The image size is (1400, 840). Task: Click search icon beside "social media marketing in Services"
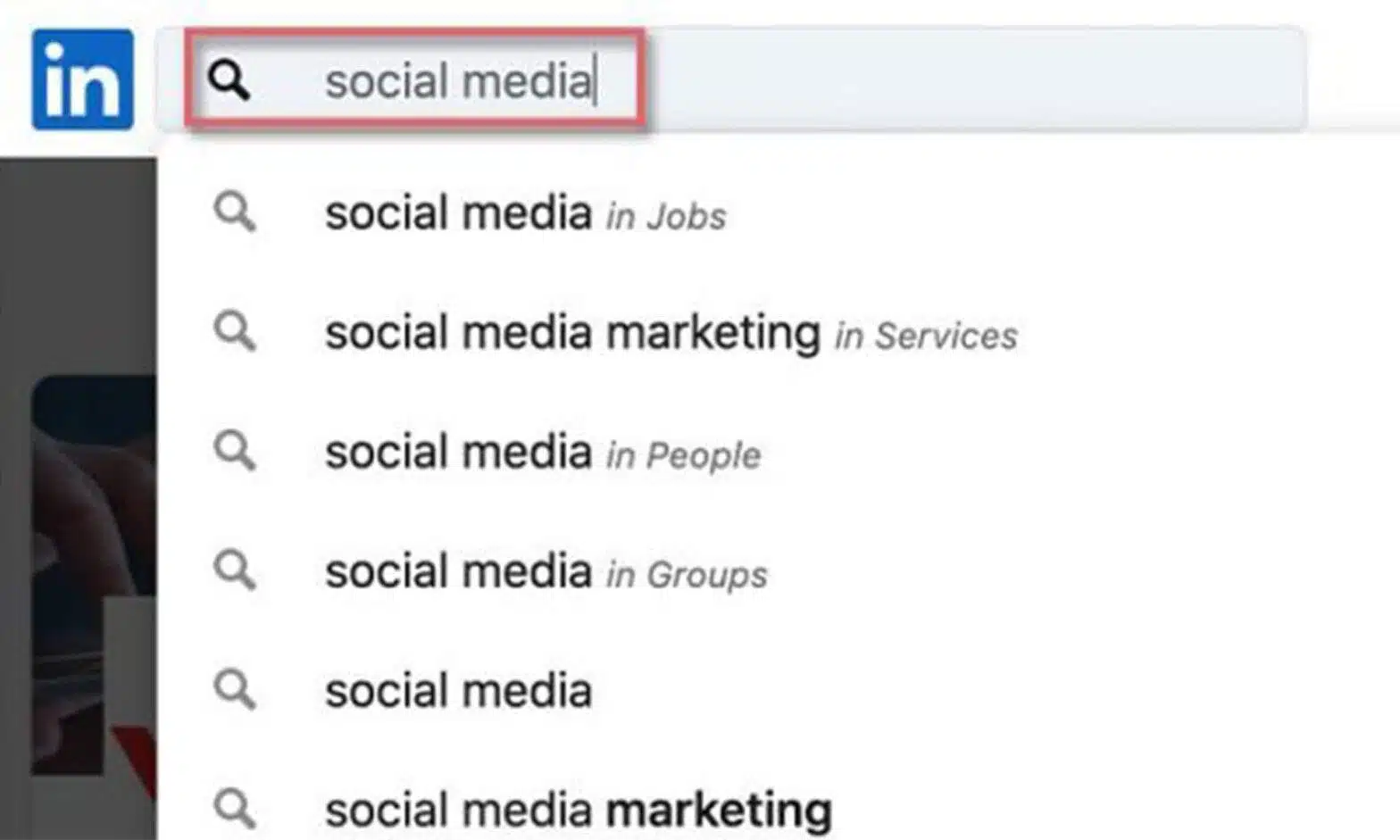coord(234,332)
